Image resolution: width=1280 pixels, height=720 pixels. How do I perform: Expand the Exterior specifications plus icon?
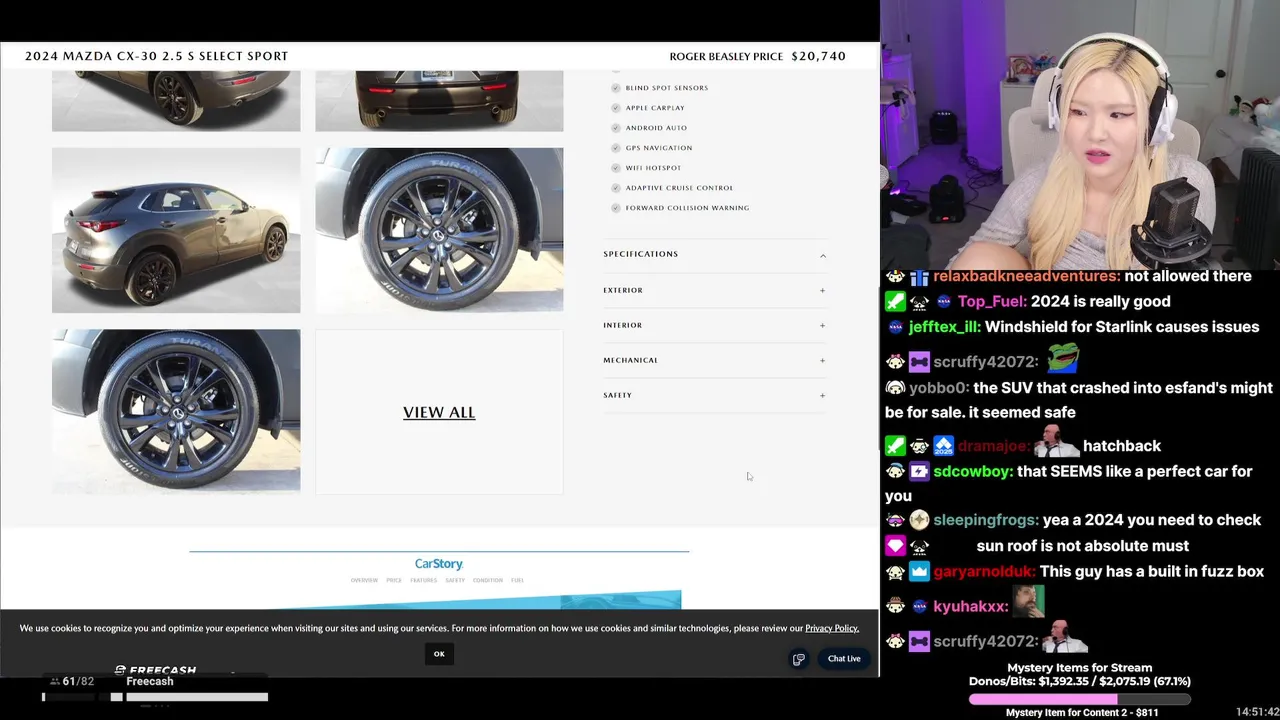[x=823, y=291]
